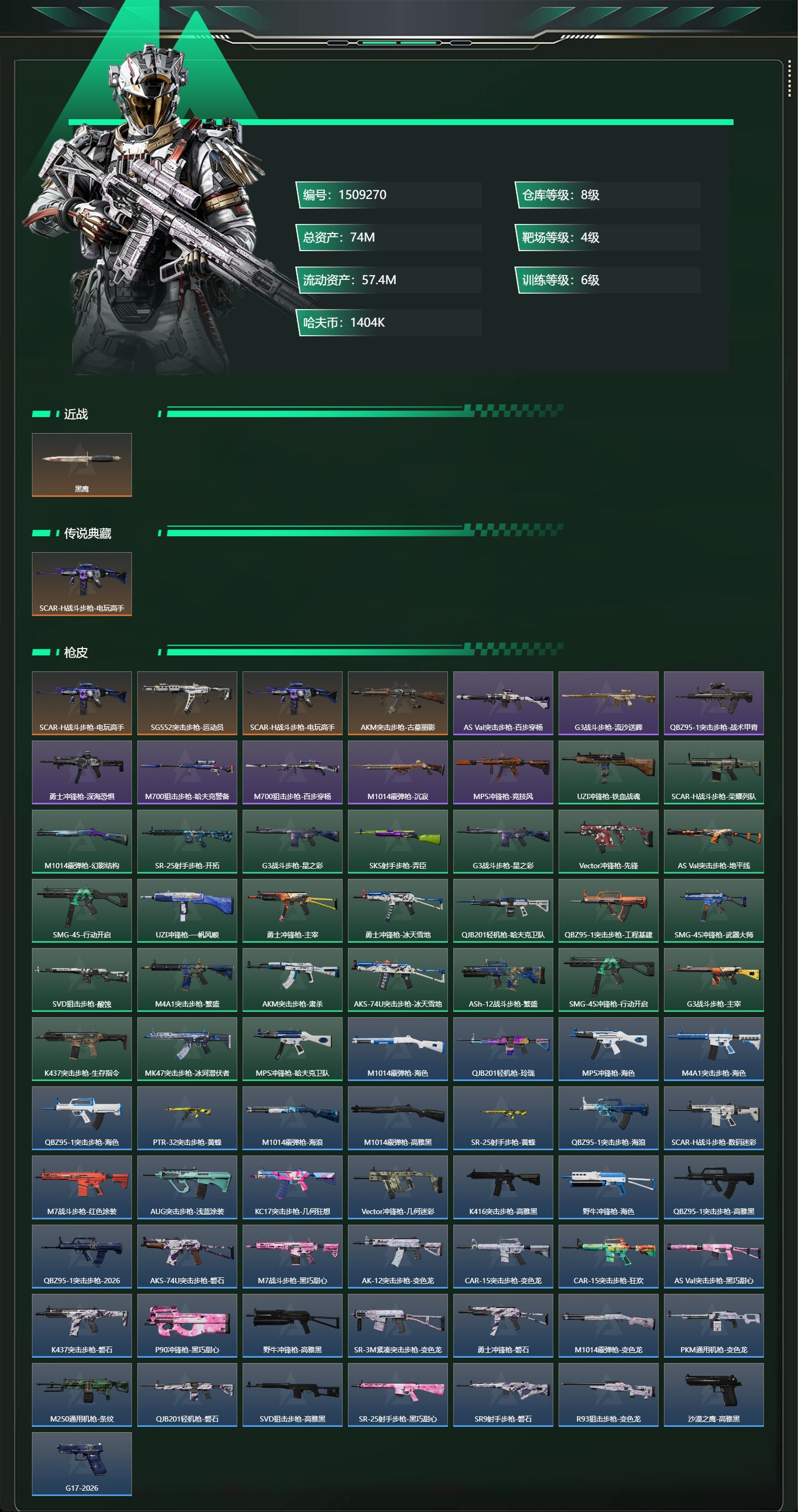
Task: Select the 仓库等级：8级 field
Action: point(608,195)
